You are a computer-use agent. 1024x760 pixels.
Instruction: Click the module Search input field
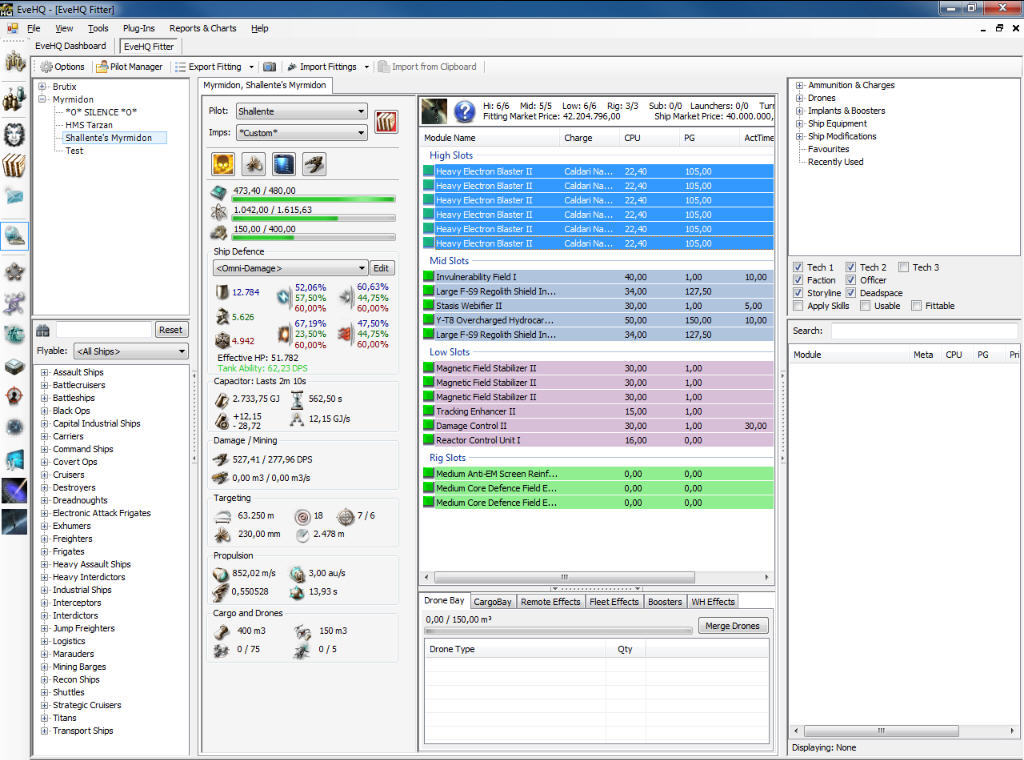923,330
